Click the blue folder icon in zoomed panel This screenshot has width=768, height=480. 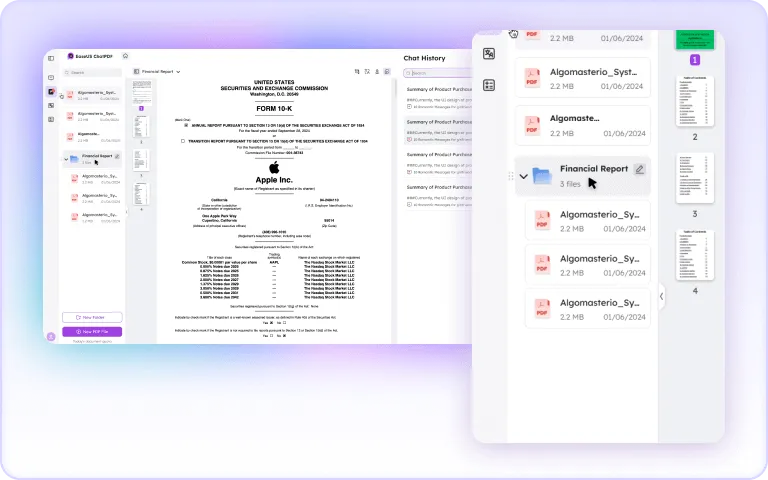(x=542, y=175)
